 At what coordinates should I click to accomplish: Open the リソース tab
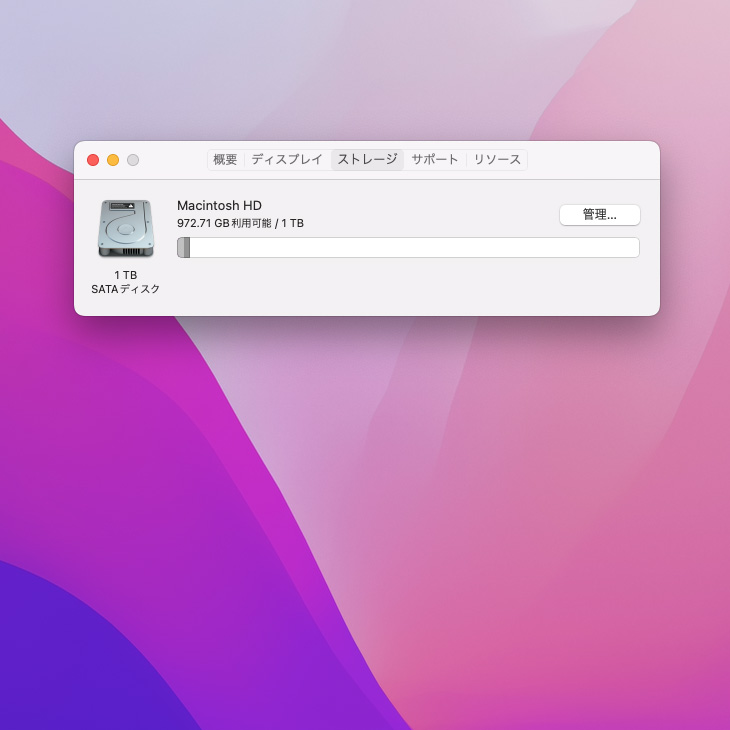(497, 160)
